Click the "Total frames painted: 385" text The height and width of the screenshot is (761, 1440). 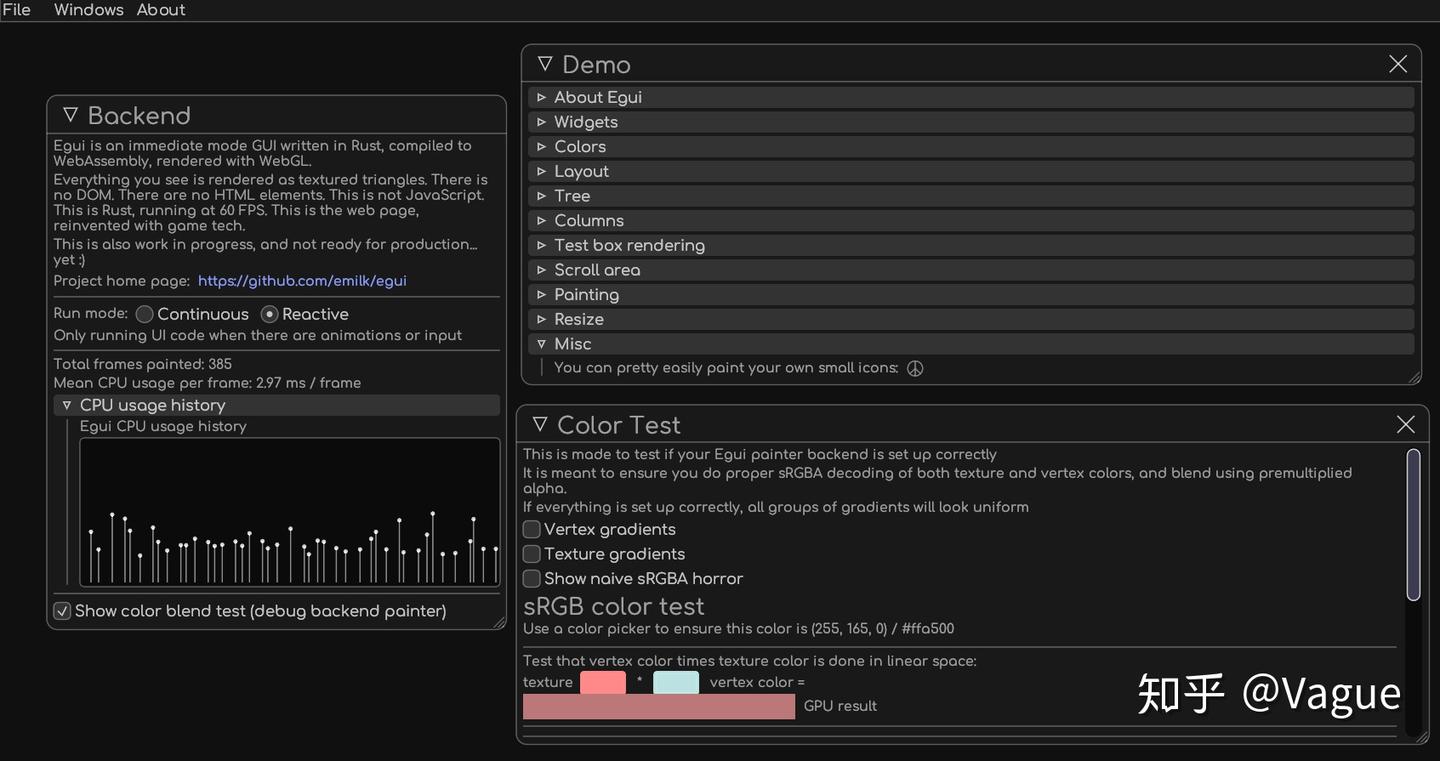(143, 364)
